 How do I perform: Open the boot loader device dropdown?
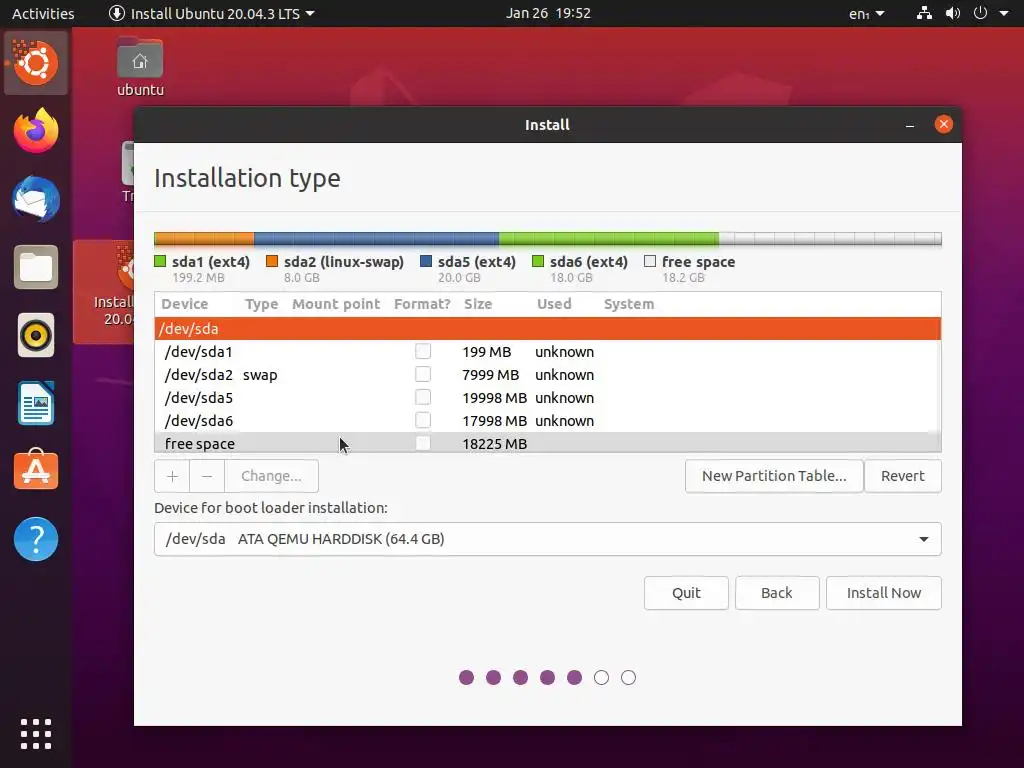pyautogui.click(x=547, y=539)
